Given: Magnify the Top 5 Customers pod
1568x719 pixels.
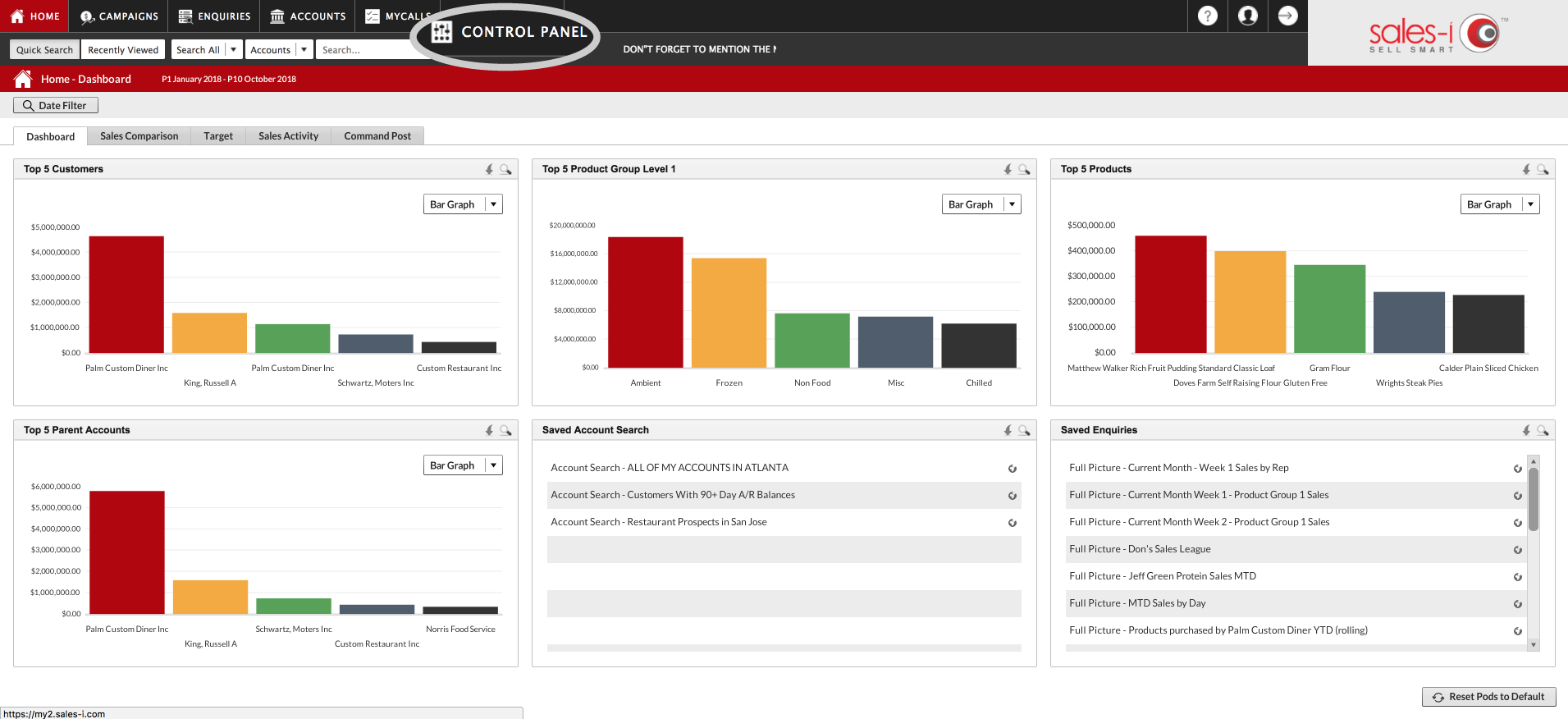Looking at the screenshot, I should (505, 169).
